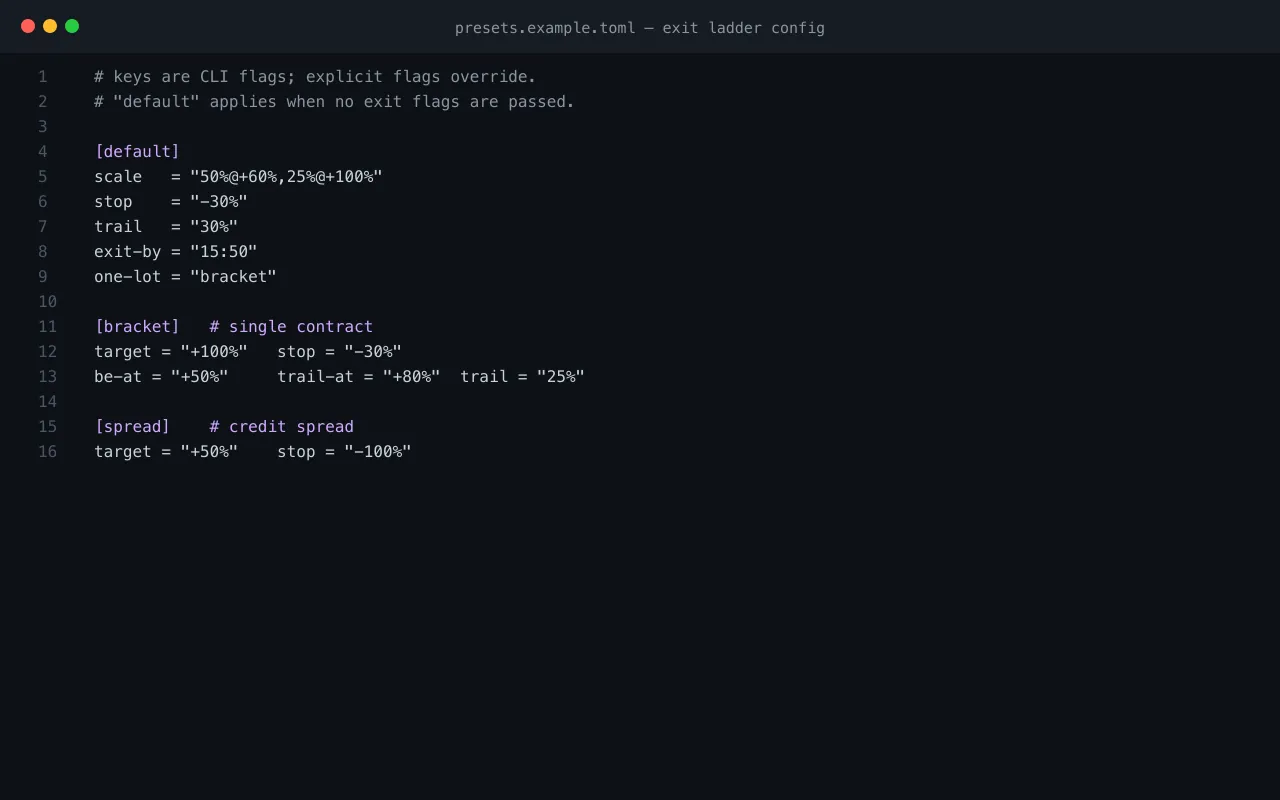Click the trail key on line 13
The width and height of the screenshot is (1280, 800).
[x=484, y=377]
